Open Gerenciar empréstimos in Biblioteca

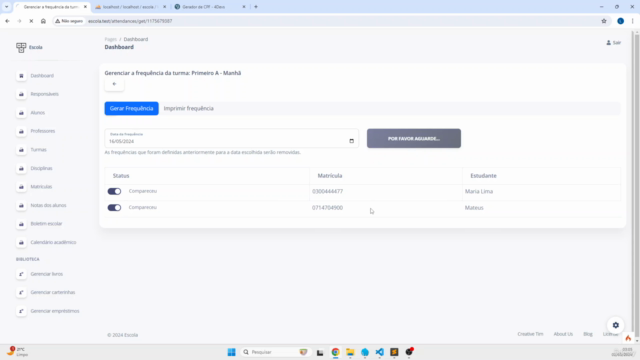pos(55,311)
